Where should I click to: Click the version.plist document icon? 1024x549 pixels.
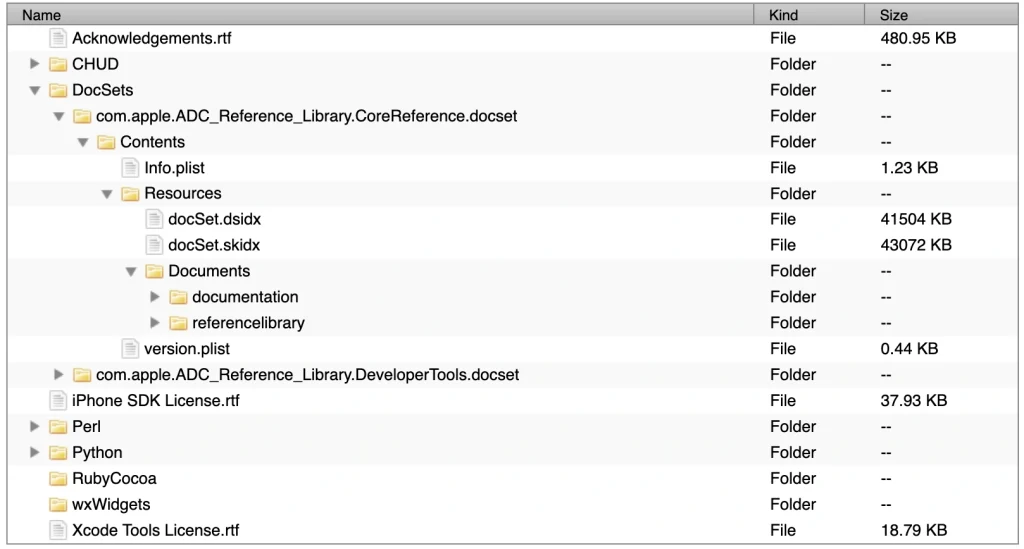(130, 349)
